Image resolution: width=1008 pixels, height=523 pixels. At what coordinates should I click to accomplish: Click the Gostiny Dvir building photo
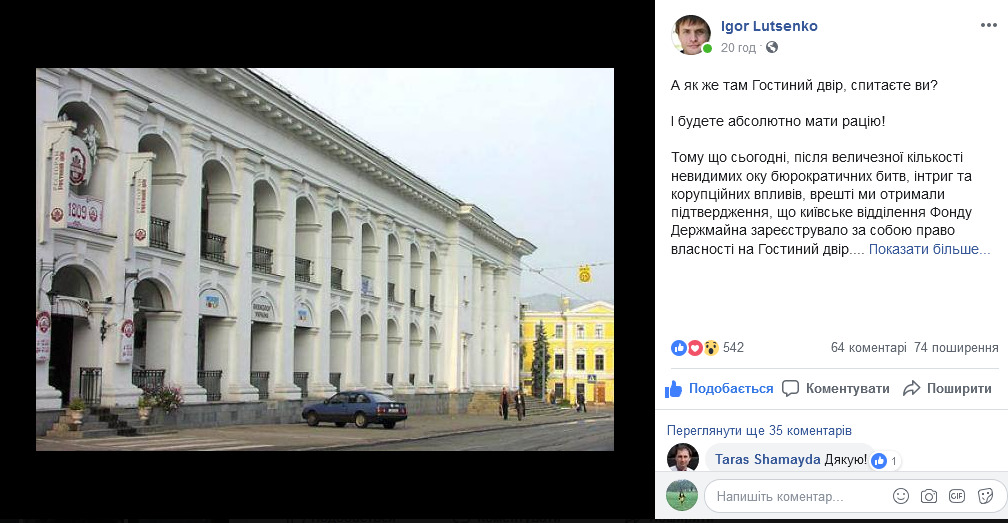[325, 259]
